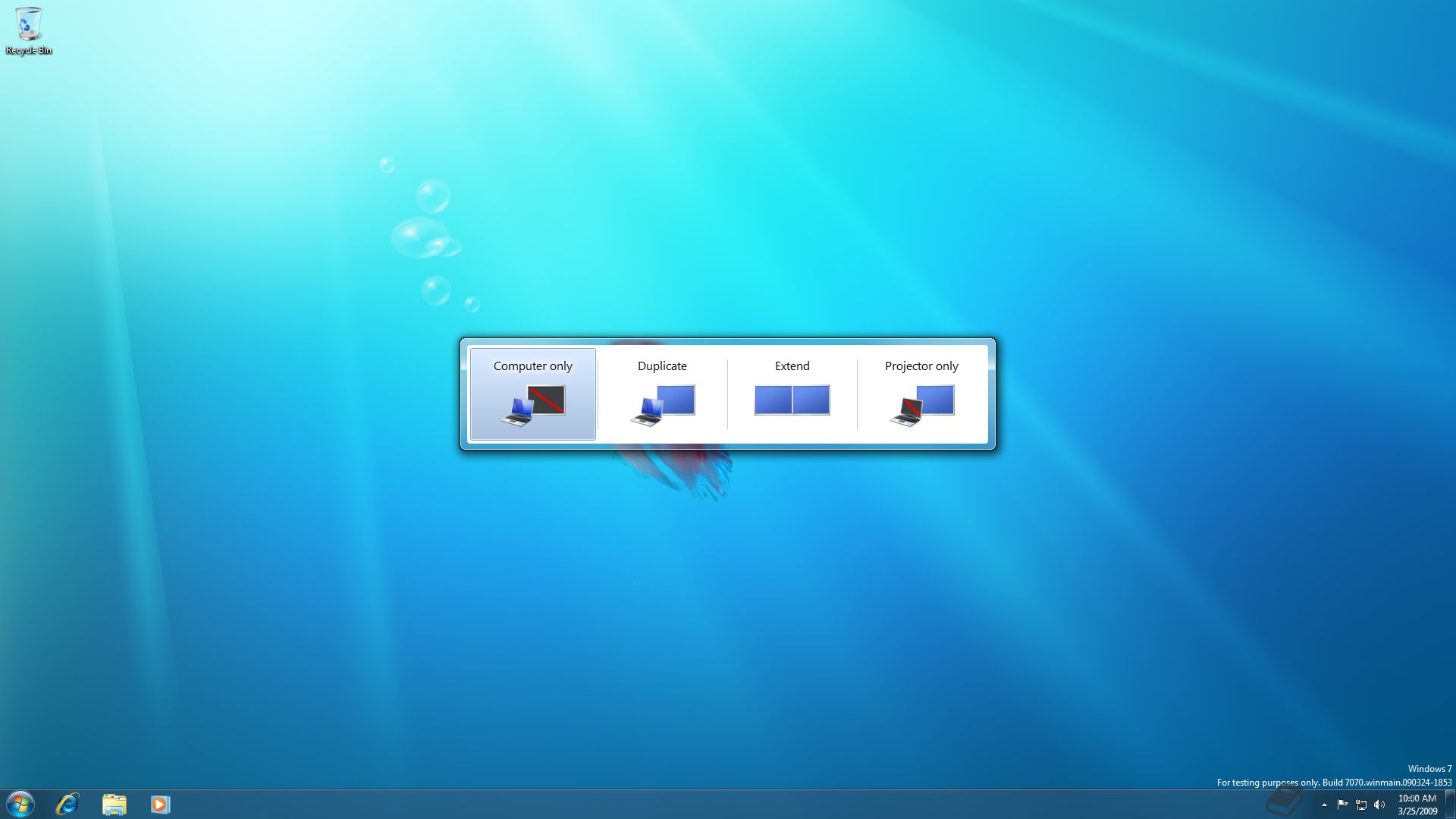Click the network status tray icon

(x=1361, y=805)
